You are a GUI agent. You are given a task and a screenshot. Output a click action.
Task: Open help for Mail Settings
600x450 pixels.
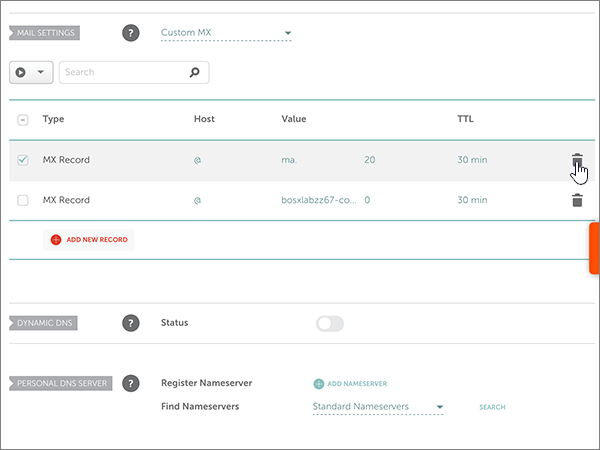(130, 33)
